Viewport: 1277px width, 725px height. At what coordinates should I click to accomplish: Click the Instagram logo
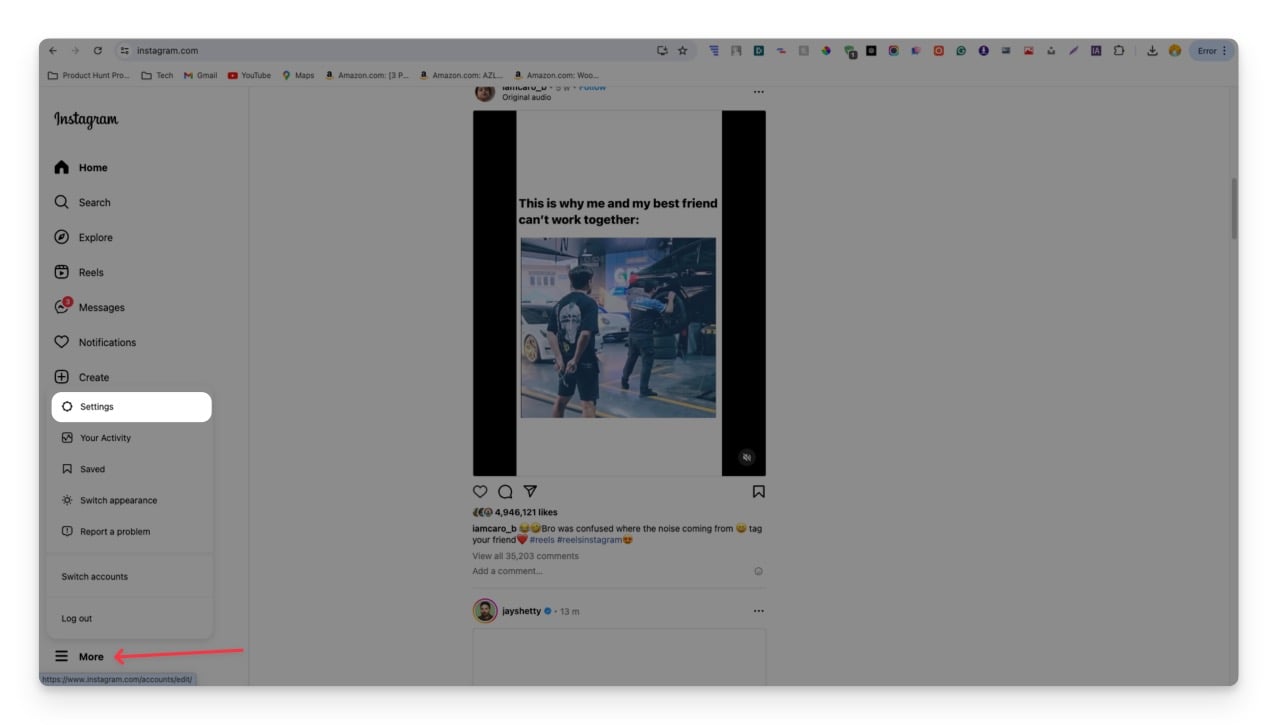point(86,119)
